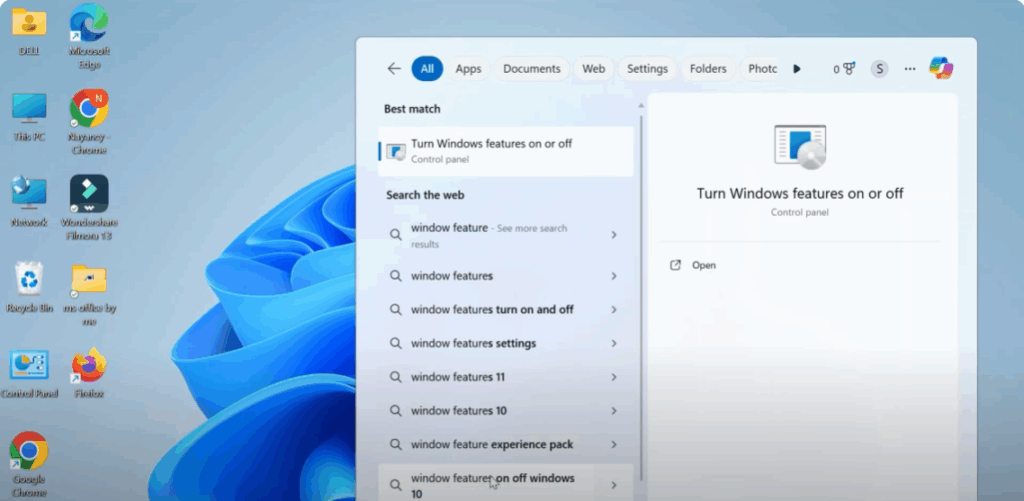The width and height of the screenshot is (1024, 501).
Task: Expand the 'window features' suggestion chevron
Action: (614, 276)
